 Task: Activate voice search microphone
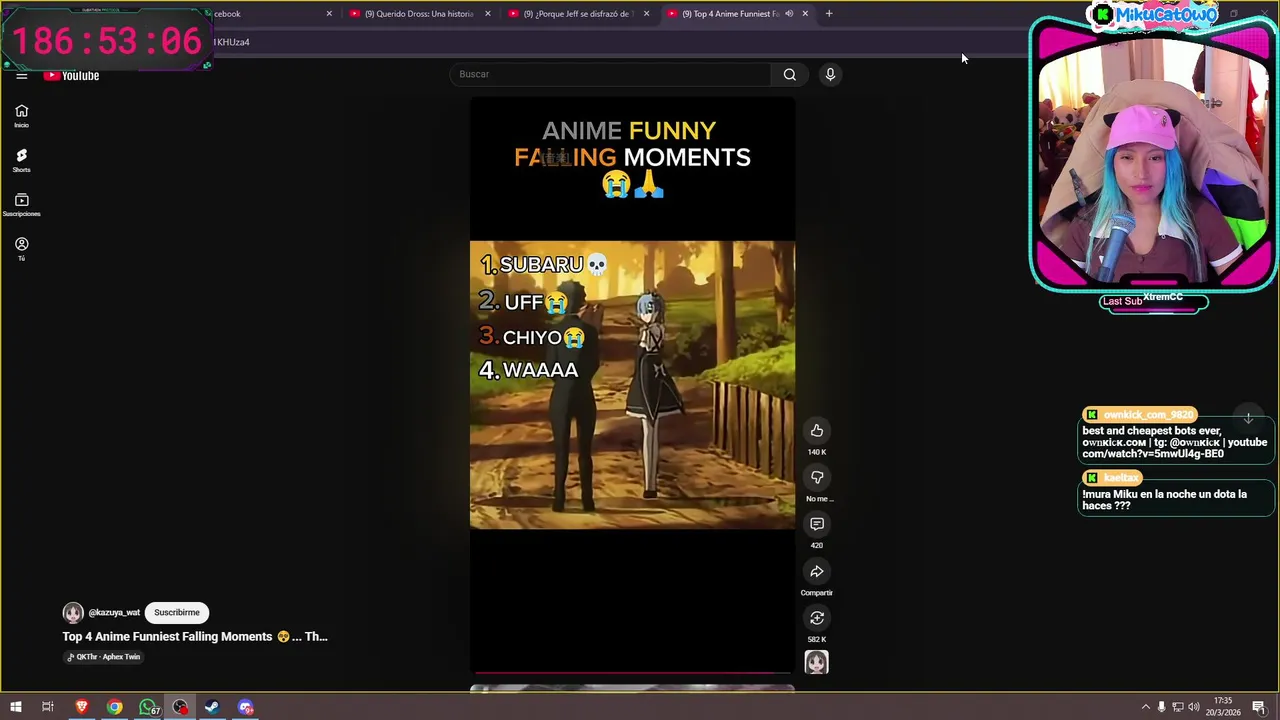[830, 74]
